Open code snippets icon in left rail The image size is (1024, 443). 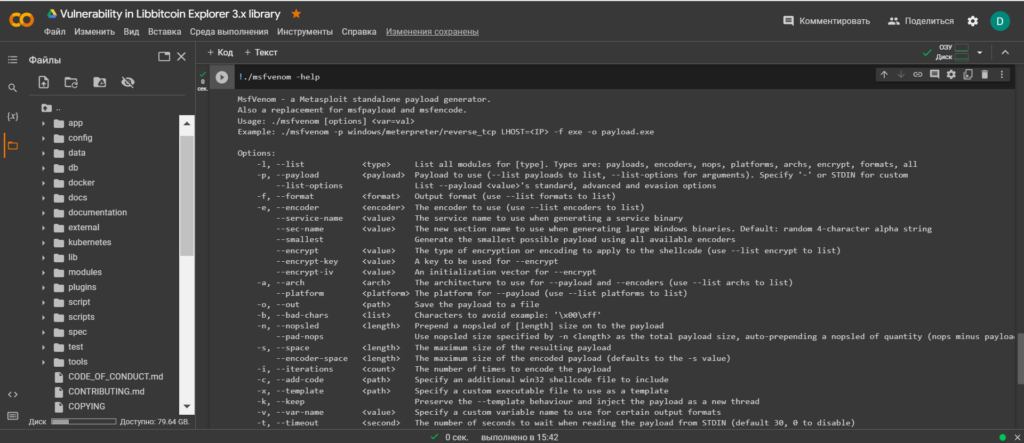click(x=12, y=394)
